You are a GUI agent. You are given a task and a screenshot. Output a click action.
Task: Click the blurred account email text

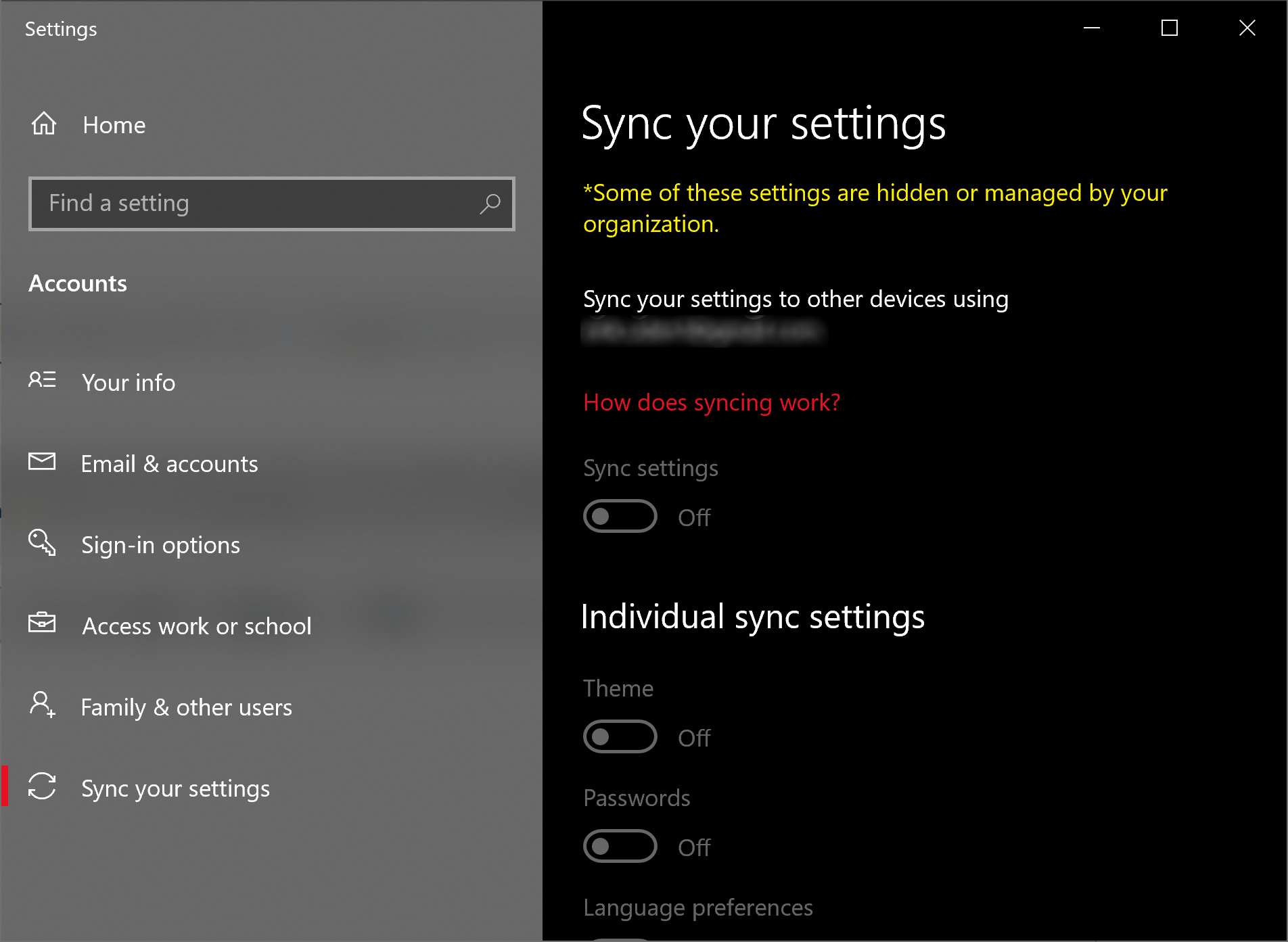pyautogui.click(x=704, y=331)
